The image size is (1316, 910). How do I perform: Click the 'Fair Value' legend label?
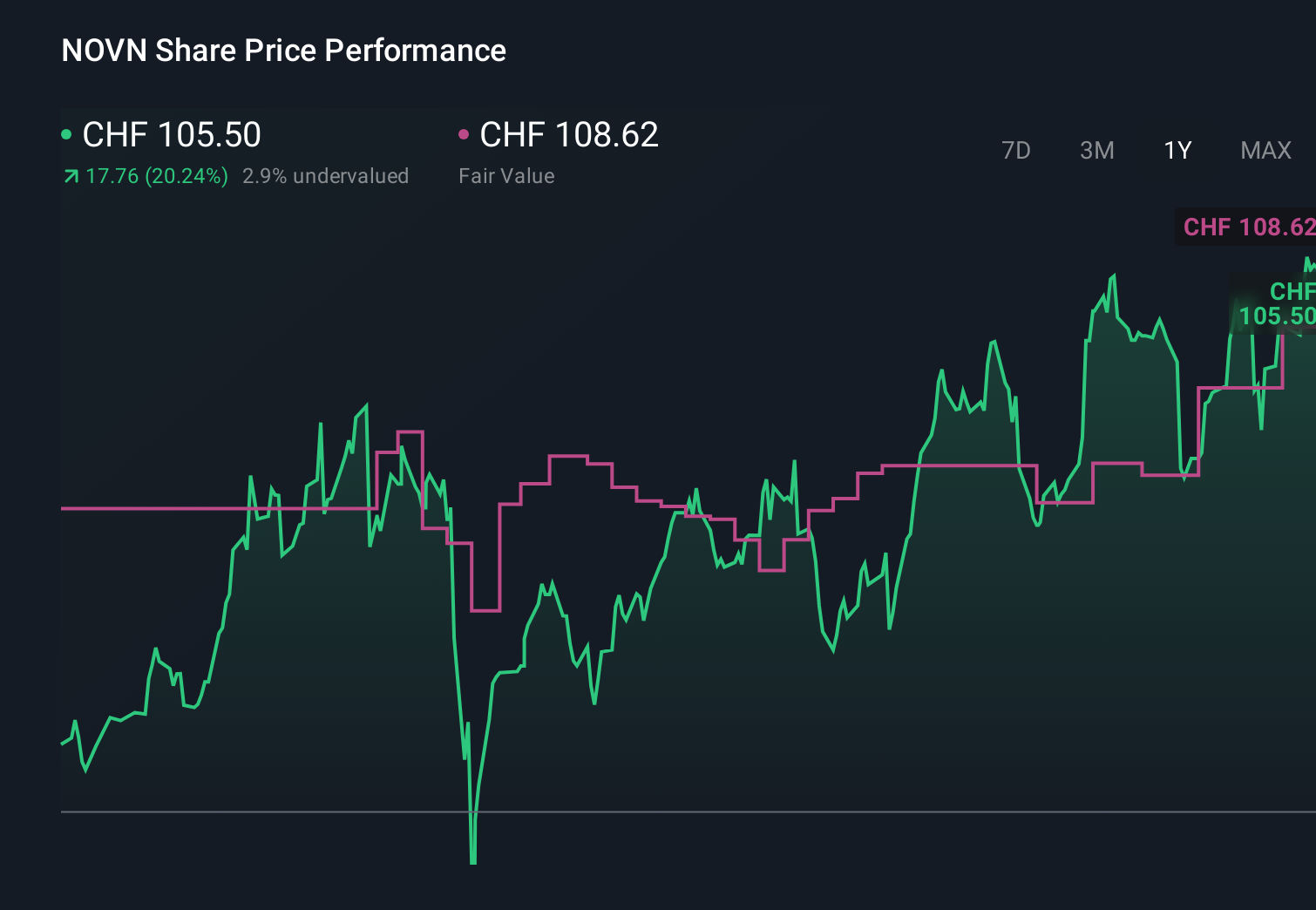pos(506,175)
